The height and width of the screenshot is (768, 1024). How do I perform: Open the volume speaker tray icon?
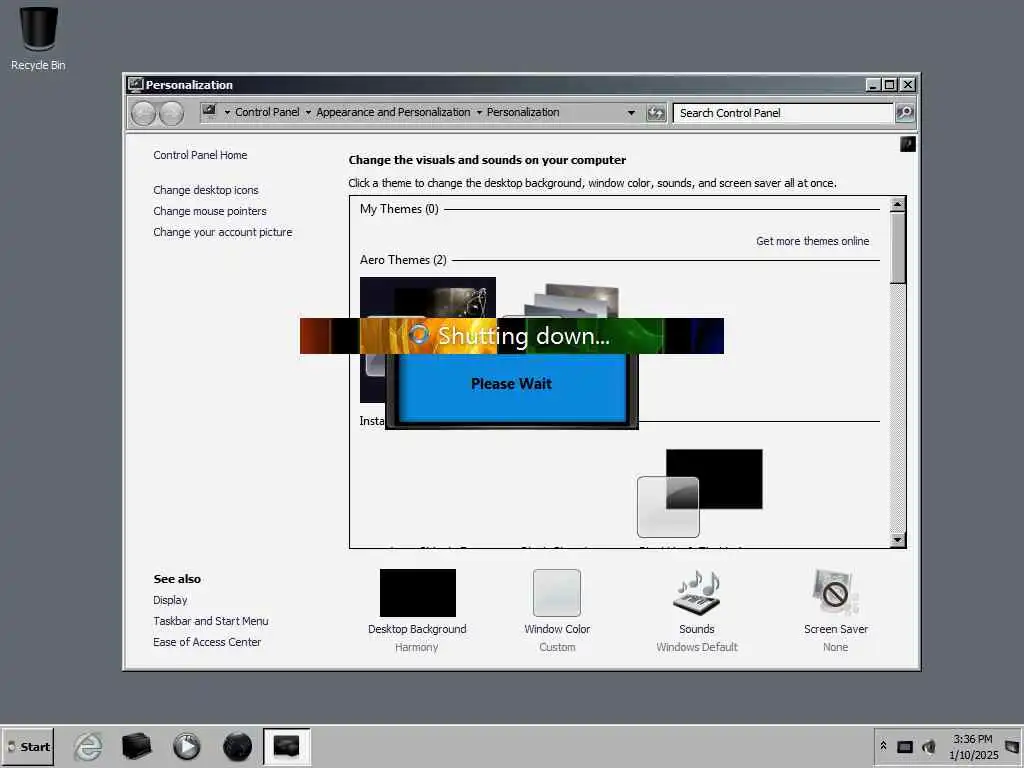[x=929, y=746]
